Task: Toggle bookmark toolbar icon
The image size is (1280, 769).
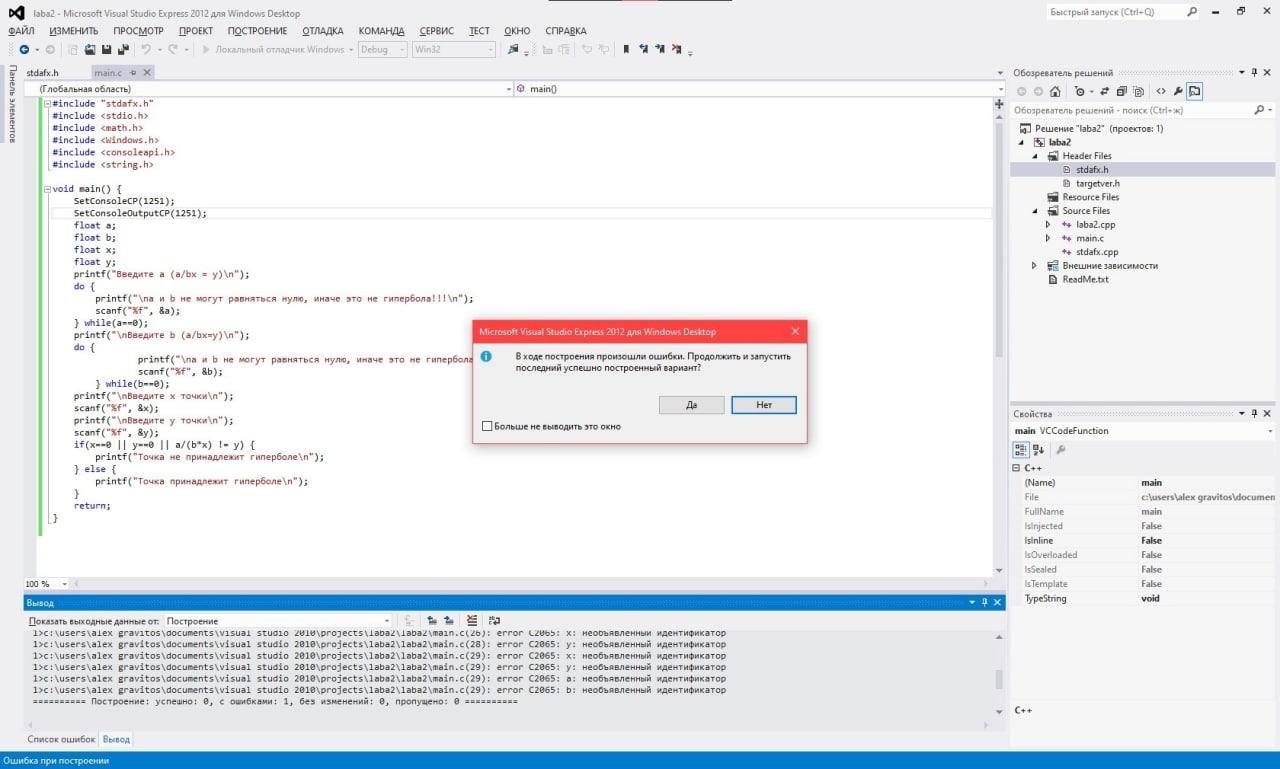Action: (x=626, y=49)
